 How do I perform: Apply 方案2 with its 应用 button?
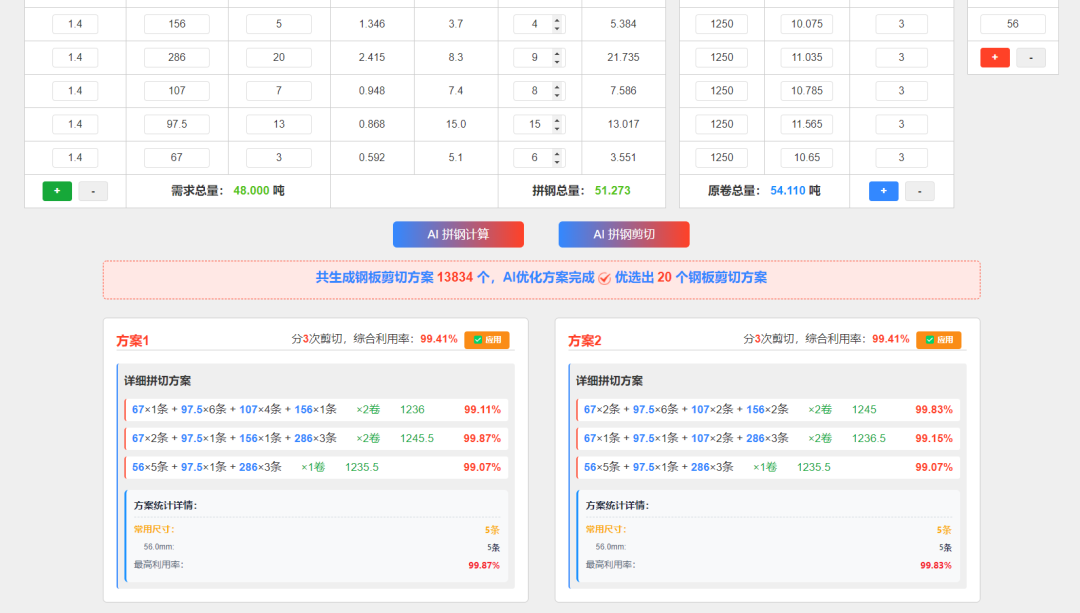click(x=939, y=340)
